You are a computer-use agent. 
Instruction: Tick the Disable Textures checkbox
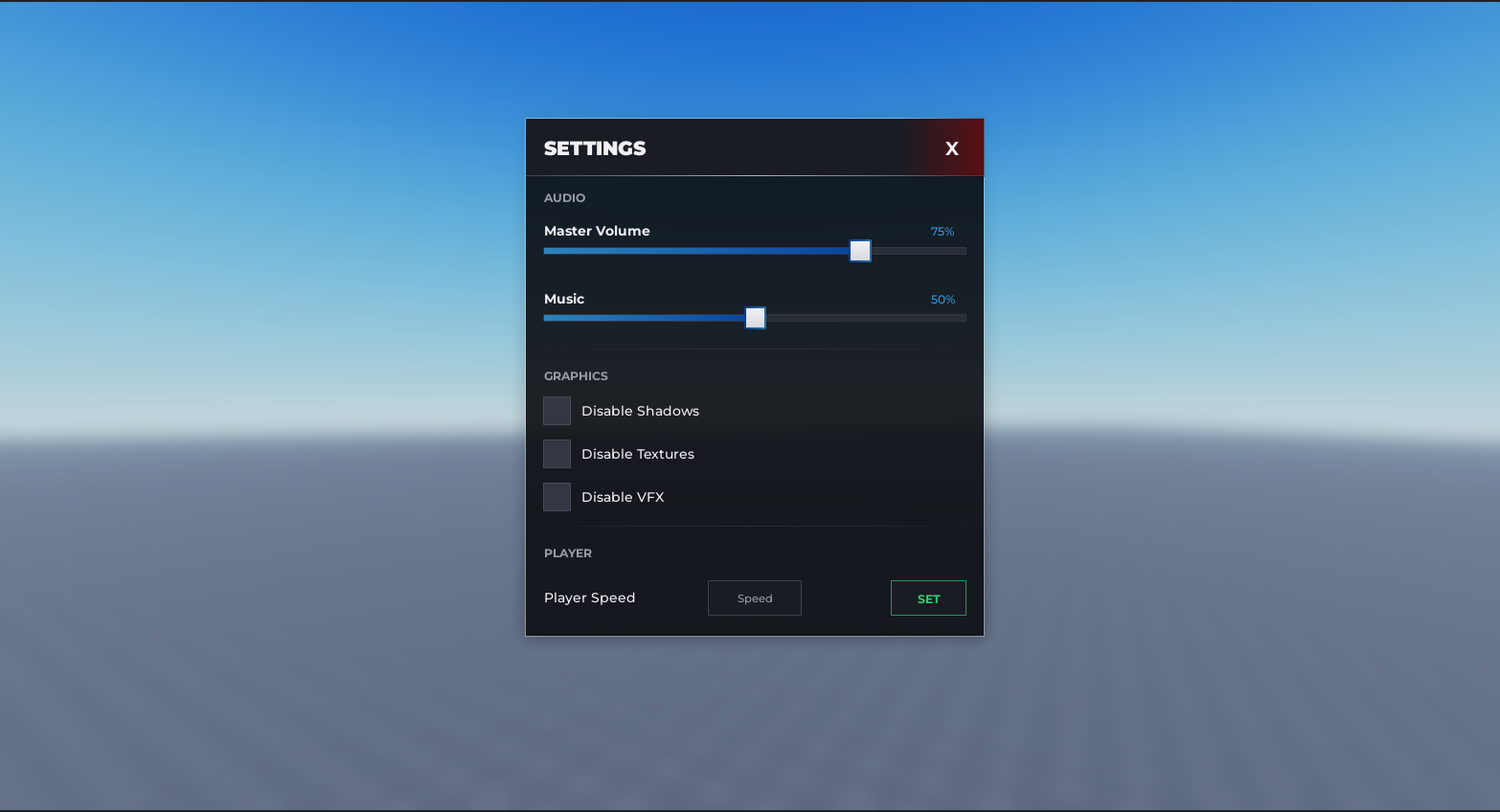point(557,454)
